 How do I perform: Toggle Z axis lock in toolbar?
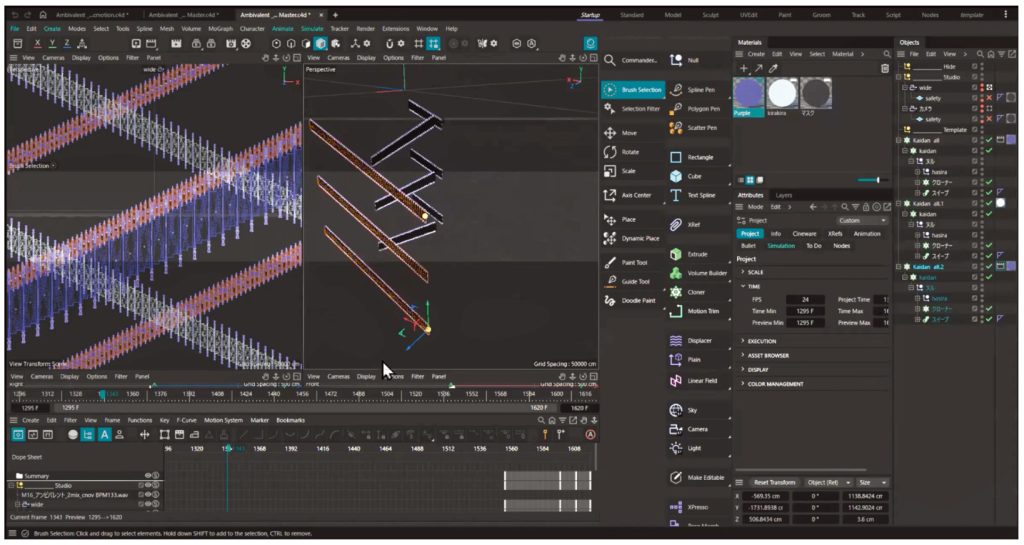(67, 44)
